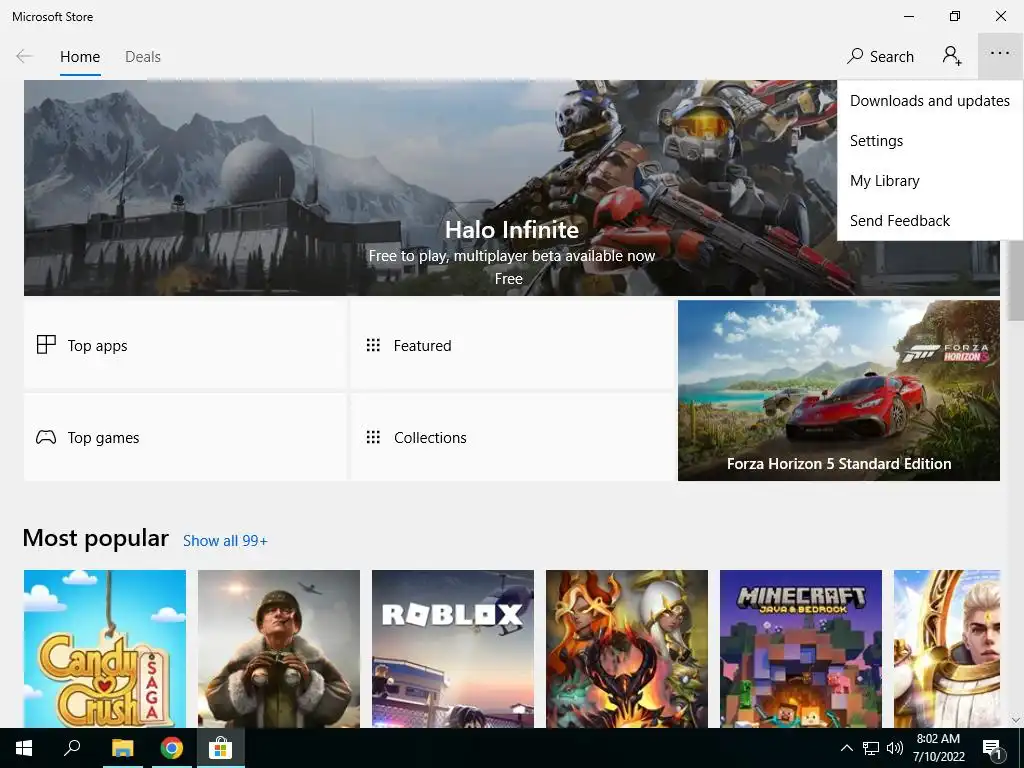1024x768 pixels.
Task: Open the Halo Infinite hero banner
Action: [x=511, y=188]
